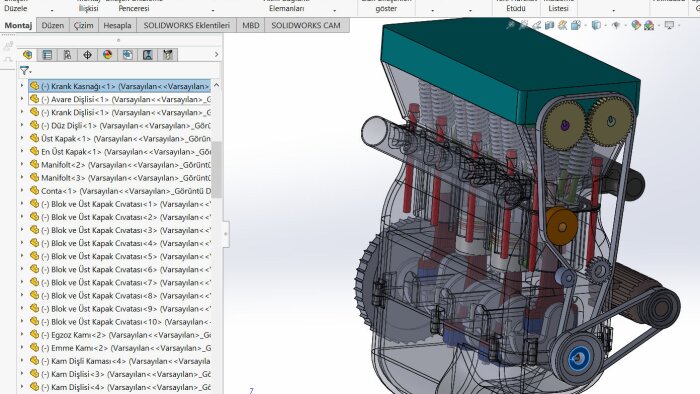Screen dimensions: 700x394
Task: Select Blok ve Üst Kapak Cıvatası<5> row
Action: (119, 256)
